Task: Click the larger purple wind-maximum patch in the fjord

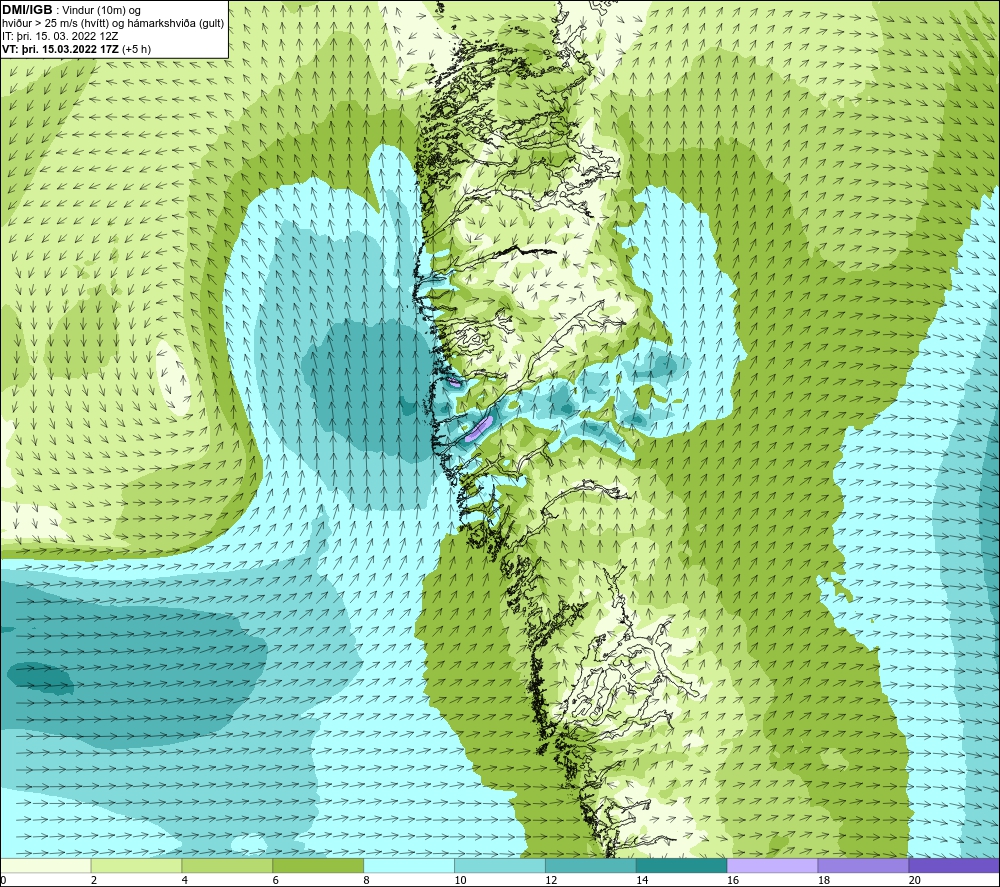Action: tap(478, 429)
